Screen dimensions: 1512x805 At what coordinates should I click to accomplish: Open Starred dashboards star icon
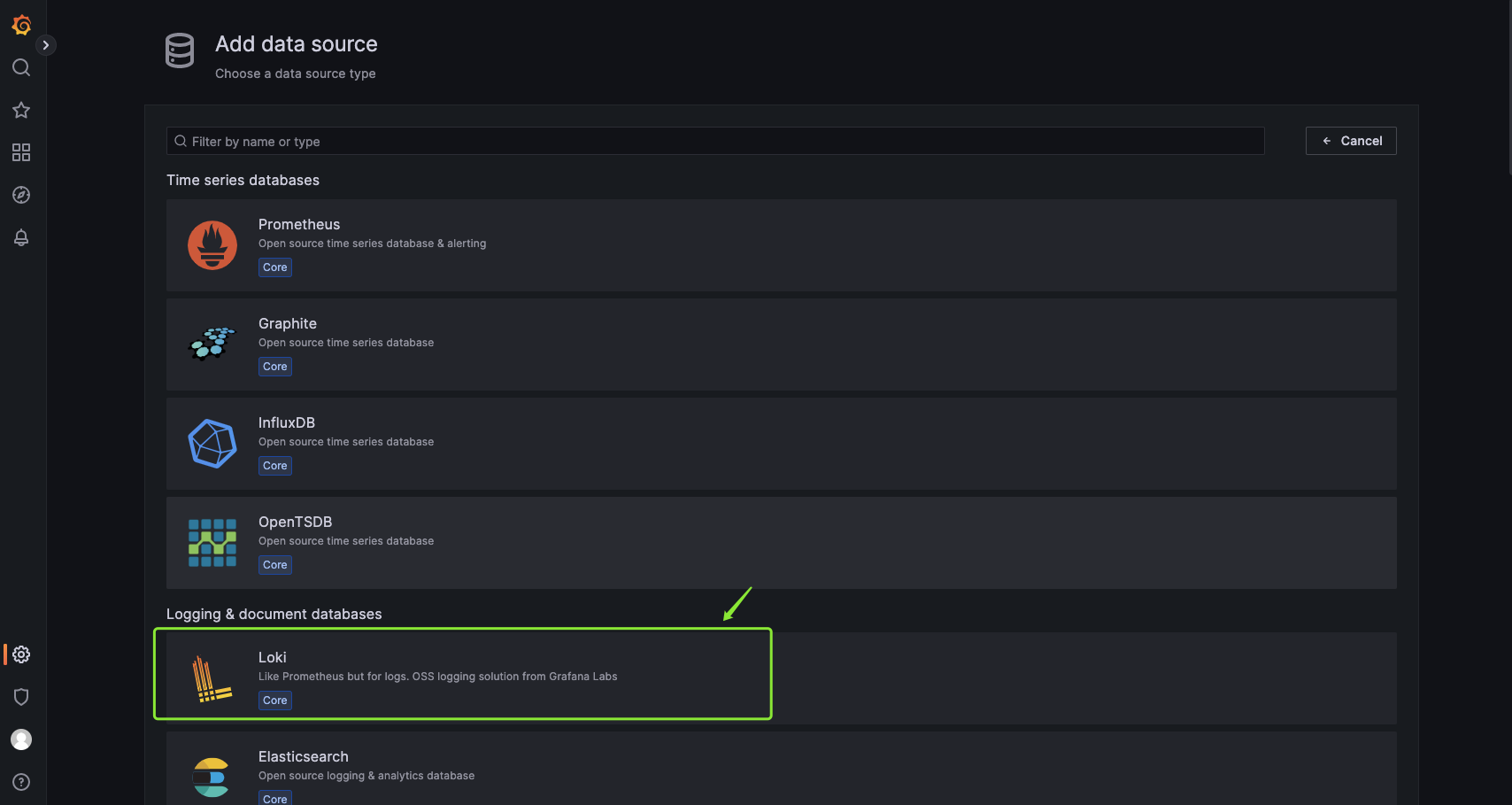(x=21, y=110)
